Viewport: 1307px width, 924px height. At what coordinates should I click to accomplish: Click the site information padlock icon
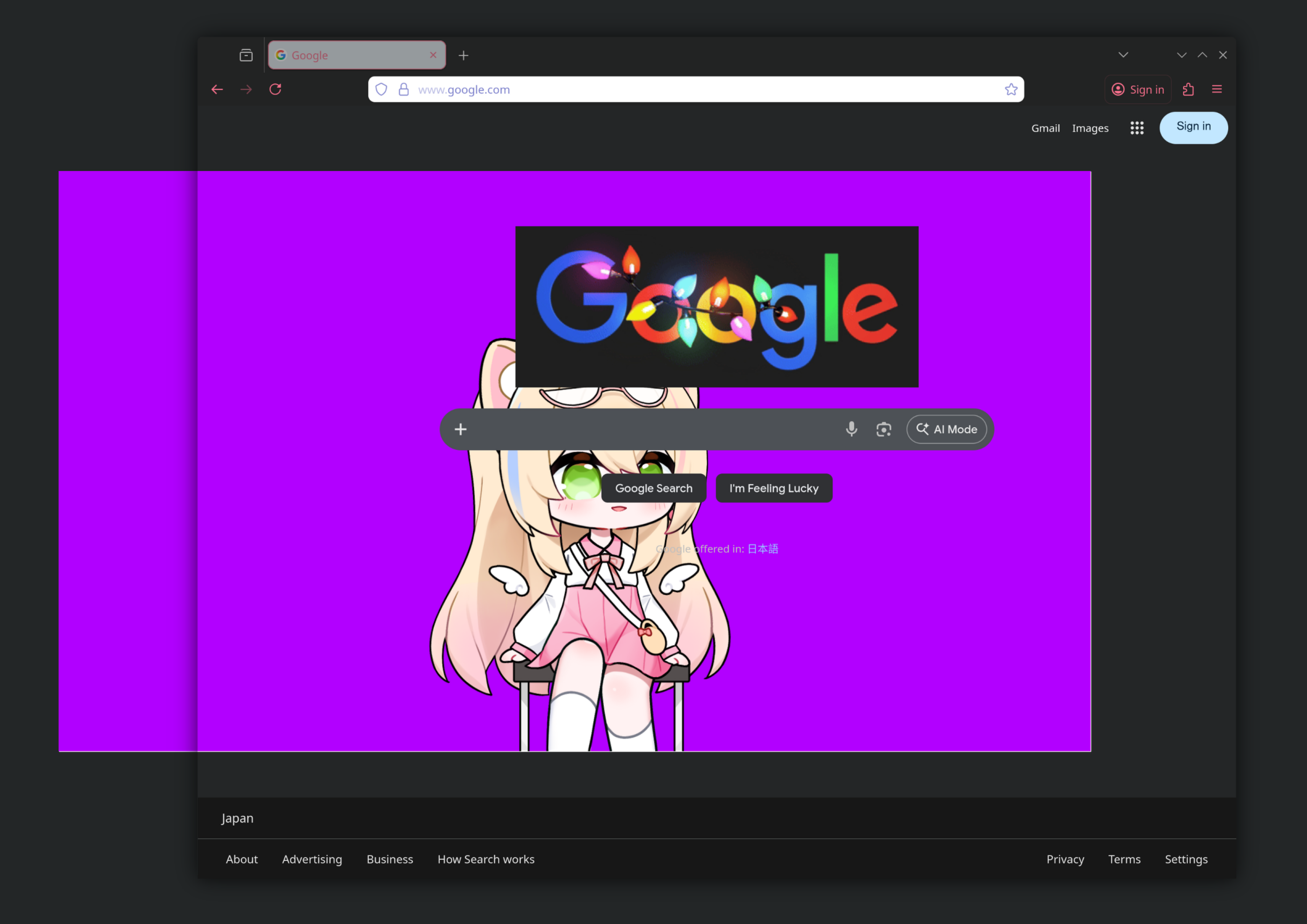click(404, 89)
